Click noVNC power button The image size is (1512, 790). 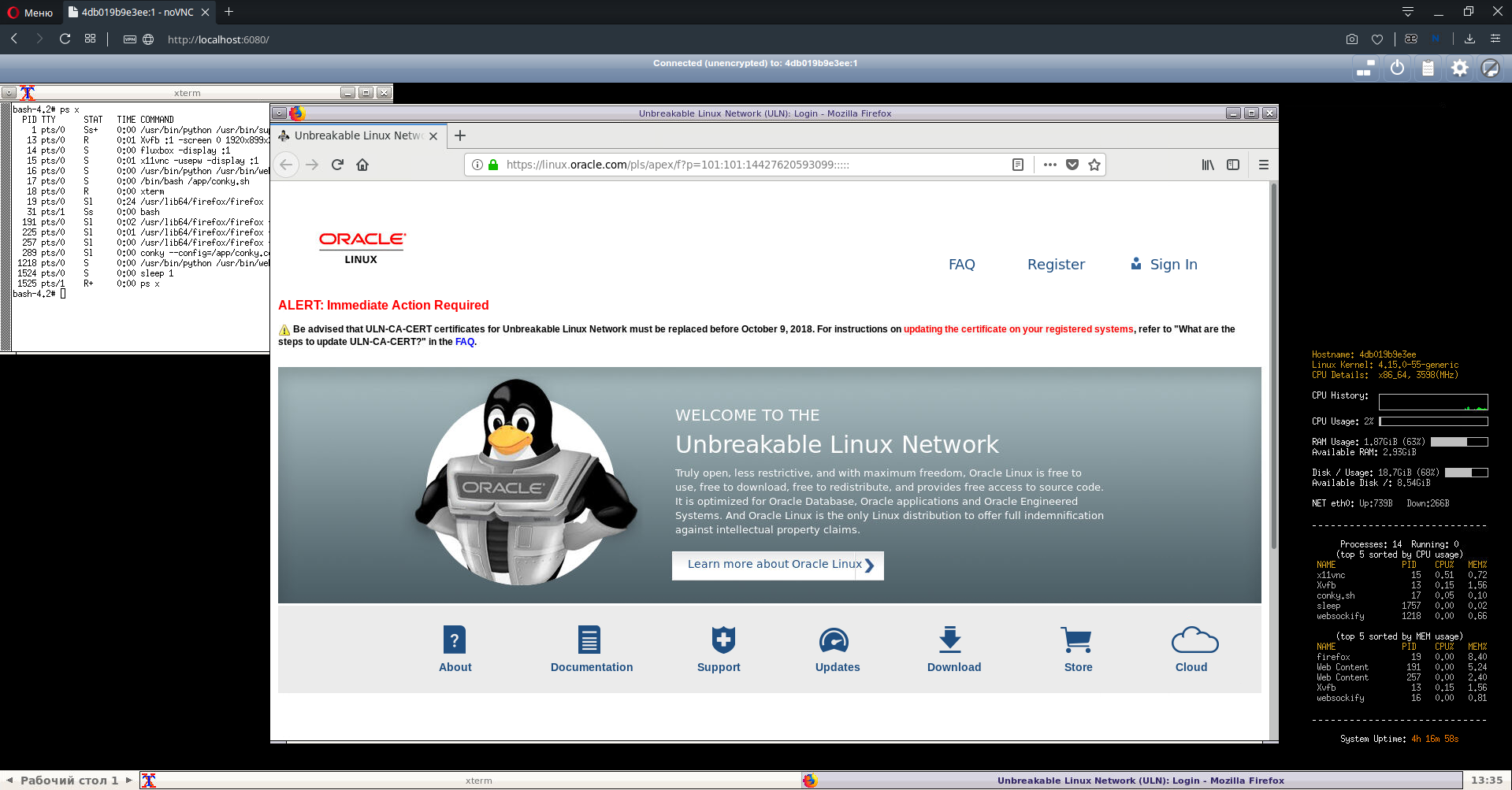[1397, 69]
